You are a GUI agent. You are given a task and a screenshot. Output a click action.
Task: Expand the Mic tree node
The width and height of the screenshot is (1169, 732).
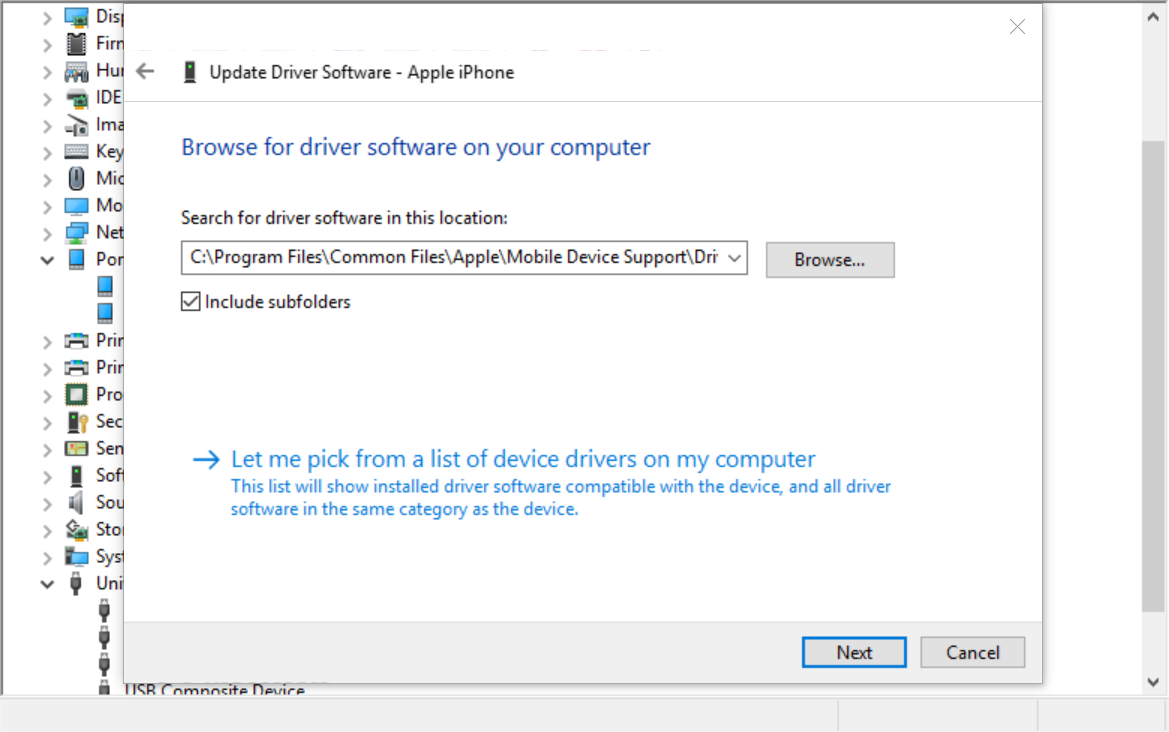47,179
